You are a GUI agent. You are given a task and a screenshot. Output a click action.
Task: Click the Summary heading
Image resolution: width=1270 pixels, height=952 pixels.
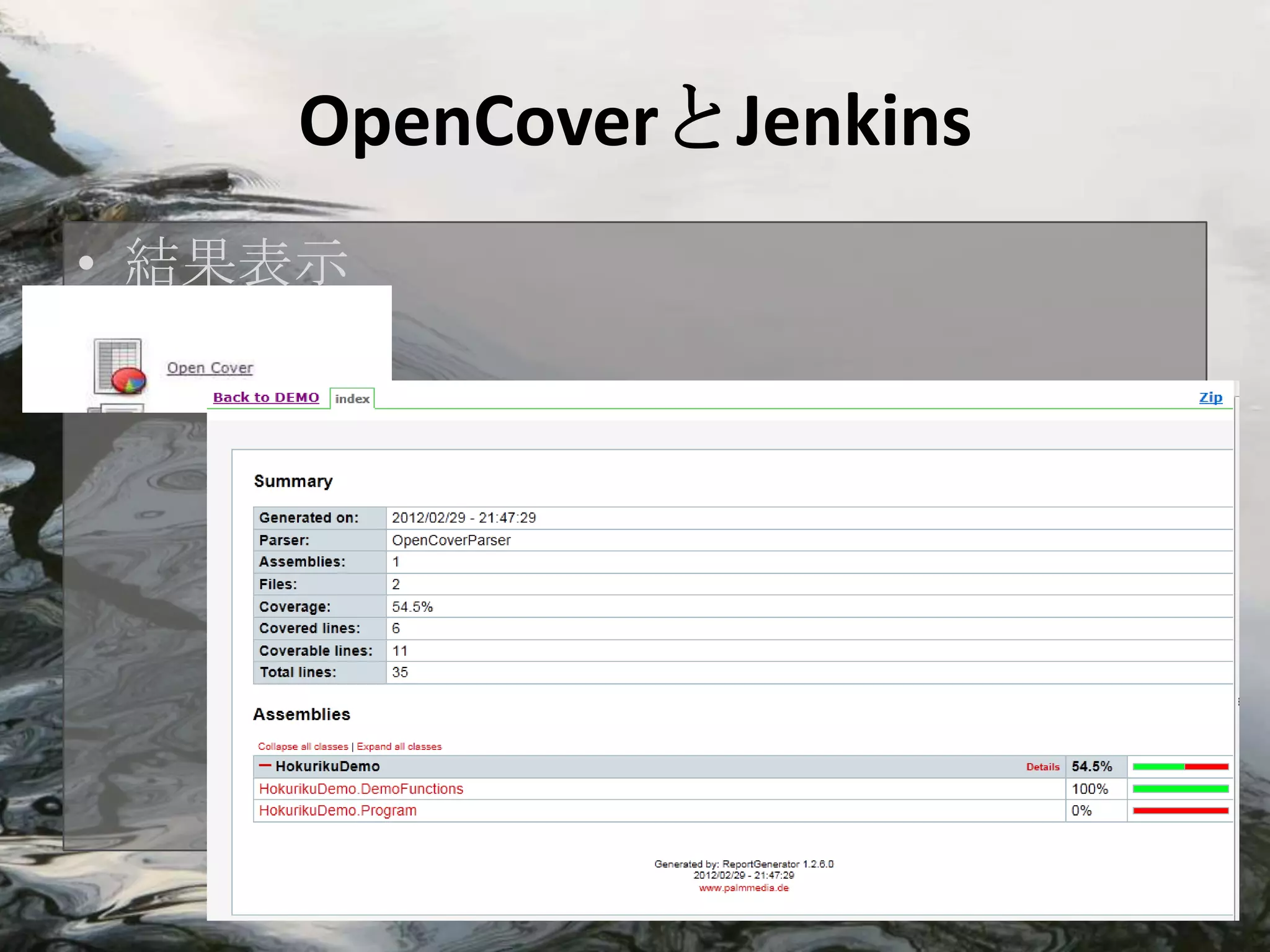pos(293,482)
